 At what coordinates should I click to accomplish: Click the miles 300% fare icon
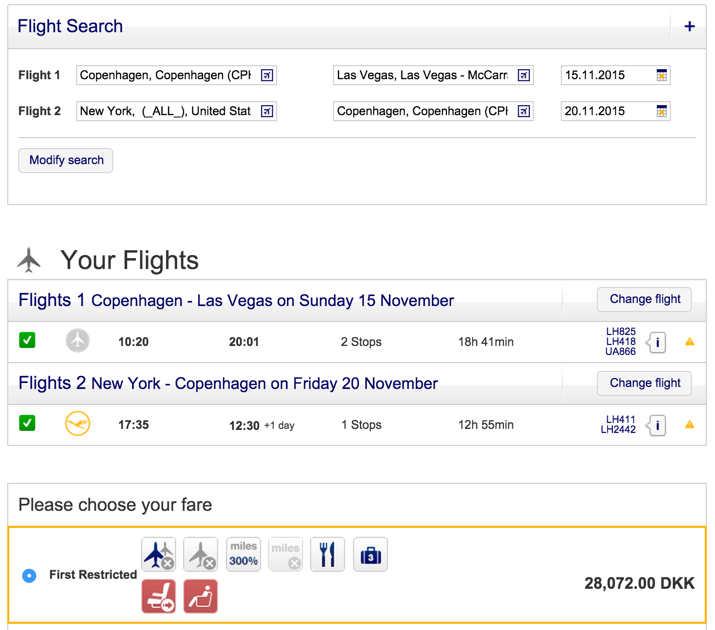tap(243, 554)
